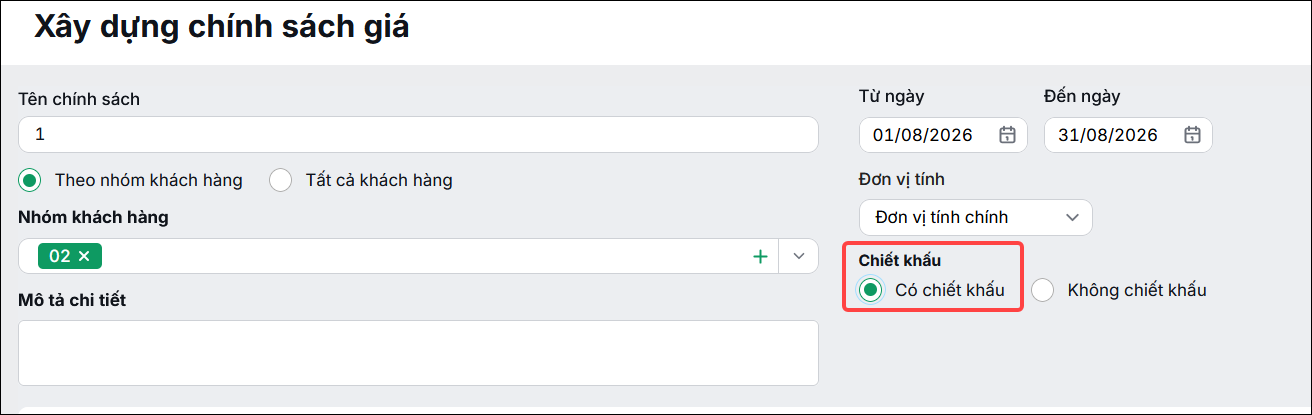Choose the Không chiết khấu radio button
The image size is (1312, 415).
click(1043, 290)
